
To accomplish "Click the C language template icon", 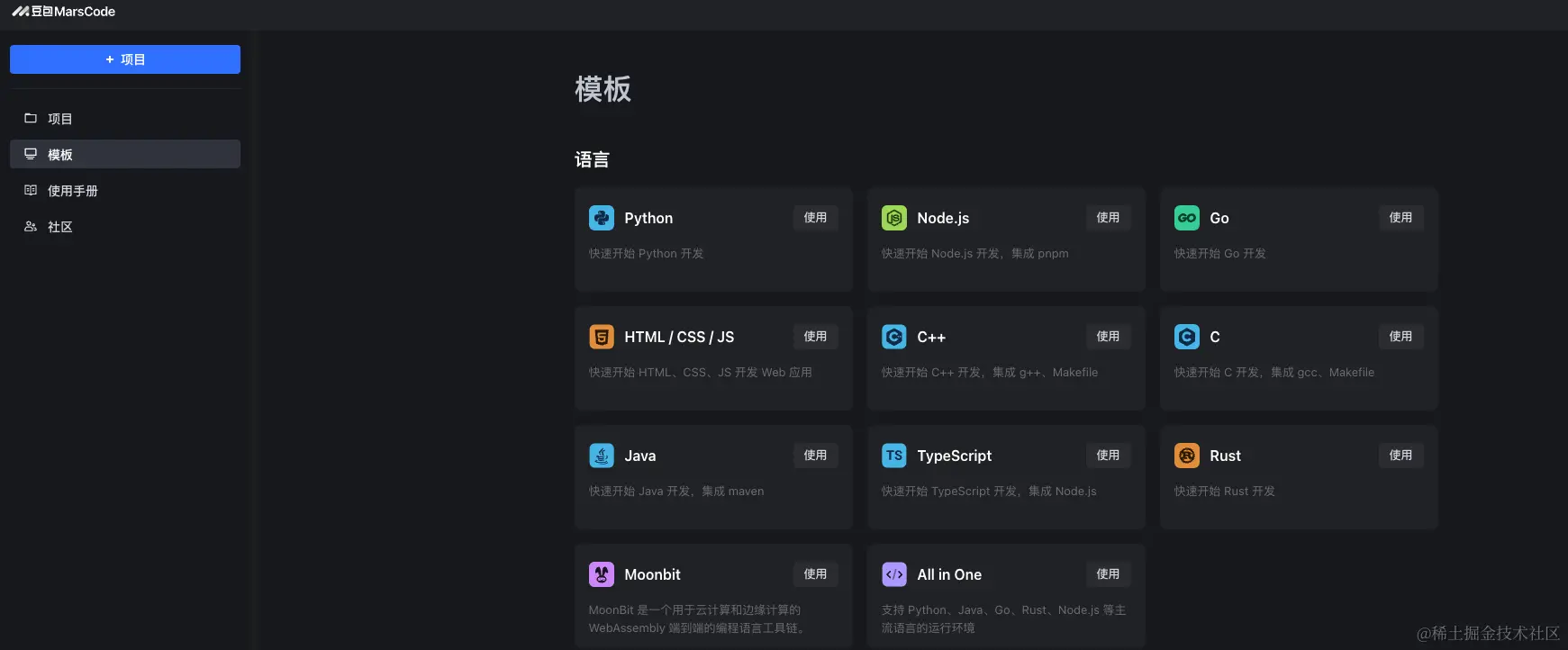I will (1187, 337).
